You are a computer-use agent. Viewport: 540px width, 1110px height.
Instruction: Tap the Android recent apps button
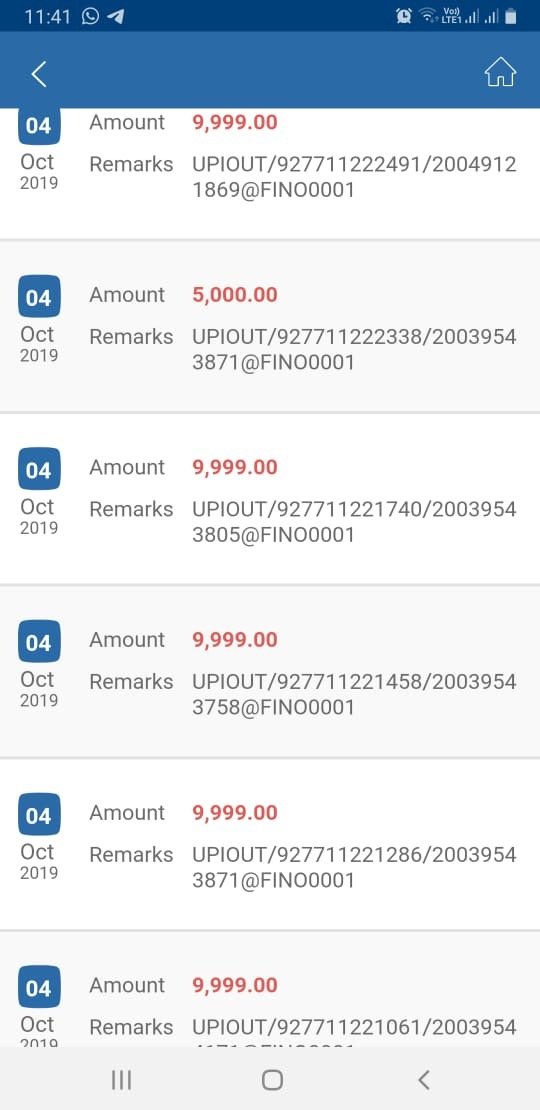(122, 1080)
